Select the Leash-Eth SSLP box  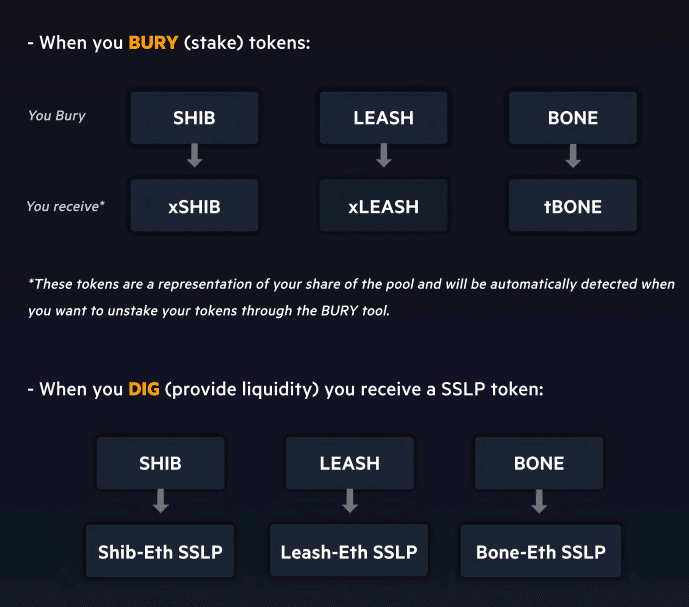pyautogui.click(x=349, y=551)
